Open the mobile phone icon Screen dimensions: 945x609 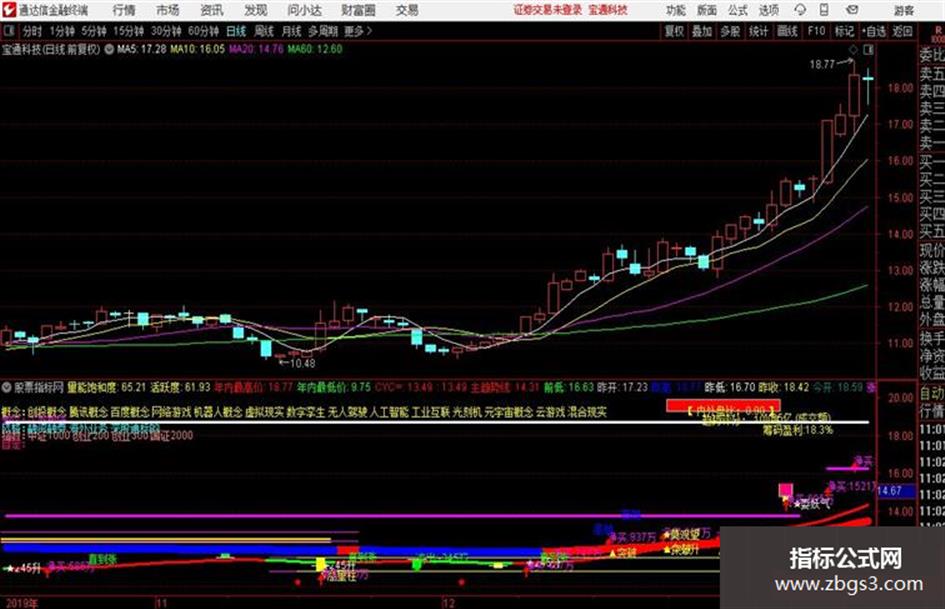[x=824, y=10]
